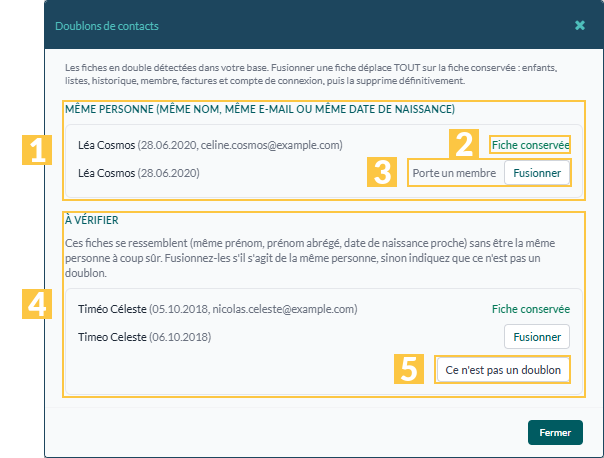Click the MÊME PERSONNE section heading

[260, 109]
